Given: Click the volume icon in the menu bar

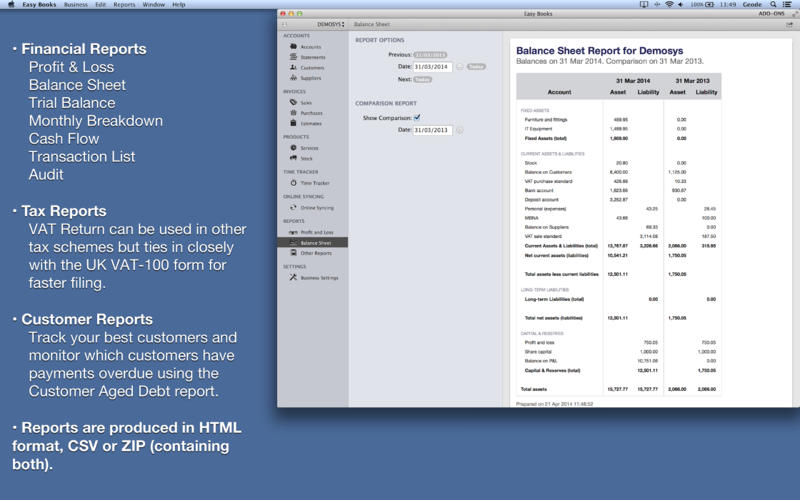Looking at the screenshot, I should tap(681, 4).
